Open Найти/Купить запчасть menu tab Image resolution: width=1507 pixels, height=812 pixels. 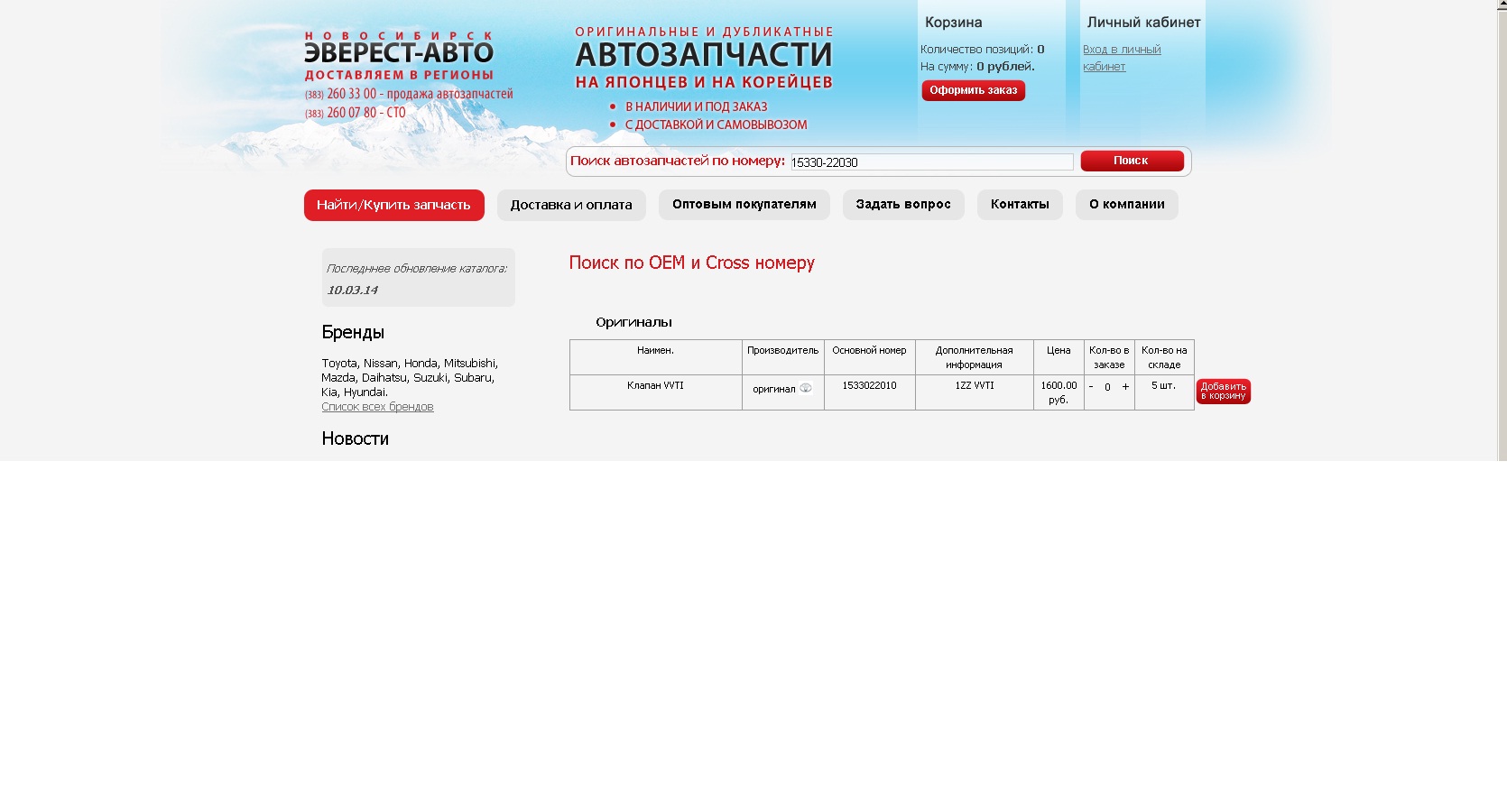(394, 205)
